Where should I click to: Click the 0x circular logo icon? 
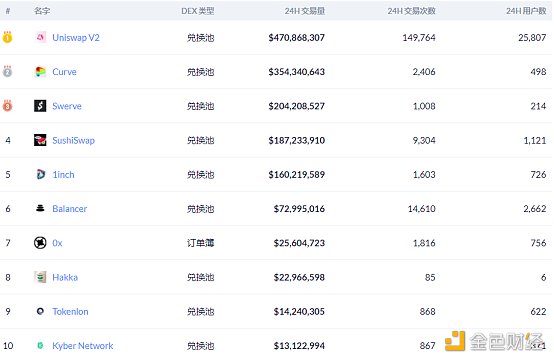point(40,243)
